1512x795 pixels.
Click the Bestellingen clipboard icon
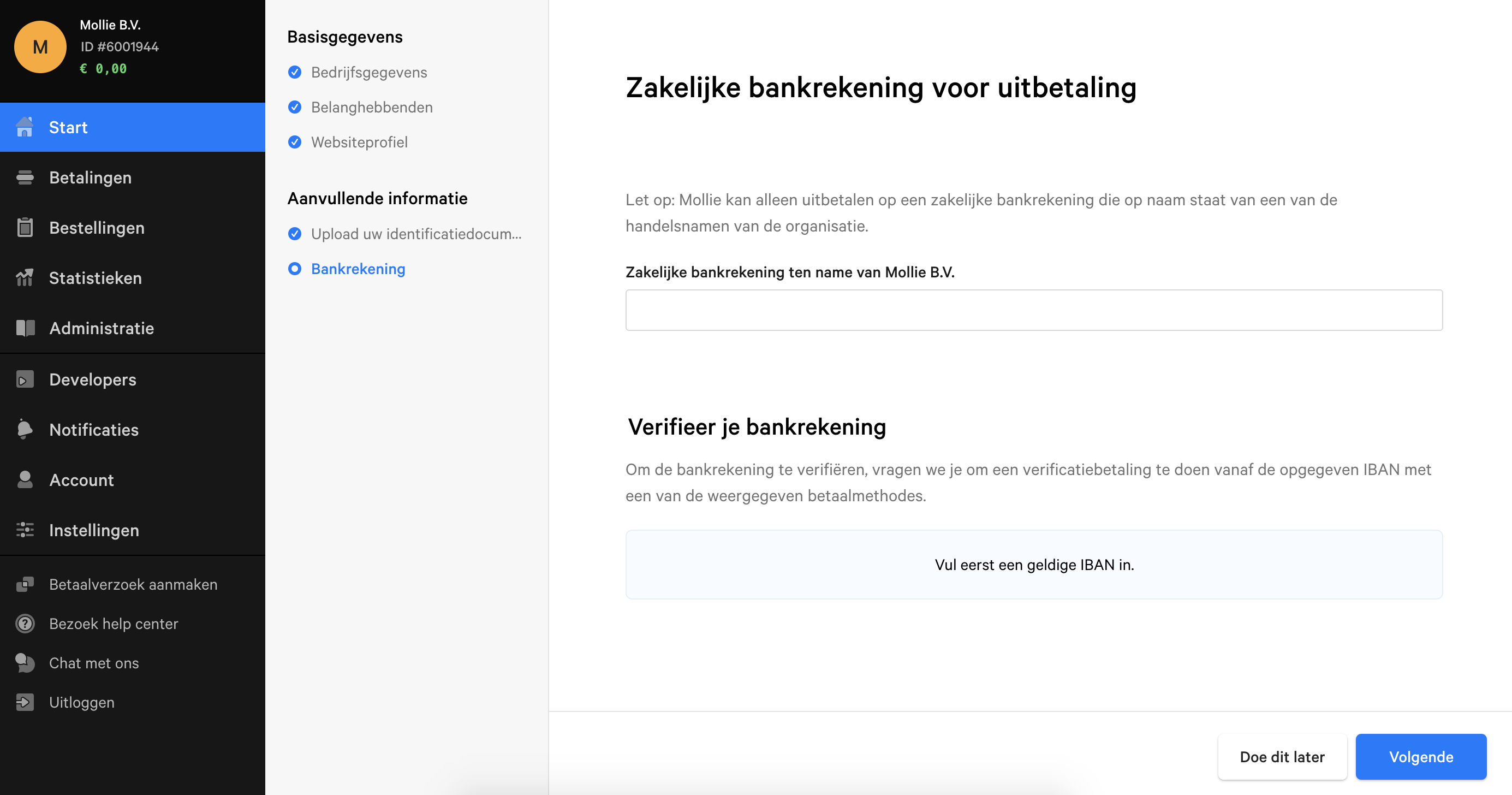25,228
